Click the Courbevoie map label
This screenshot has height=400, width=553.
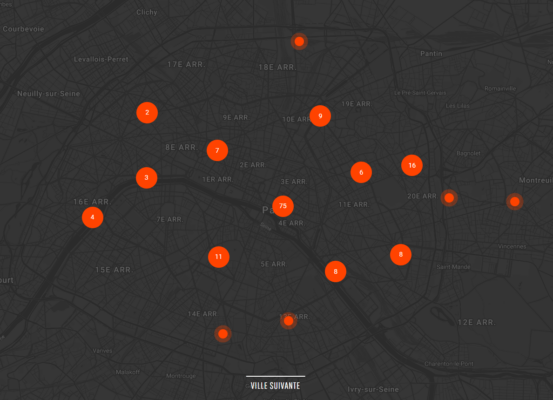(23, 29)
